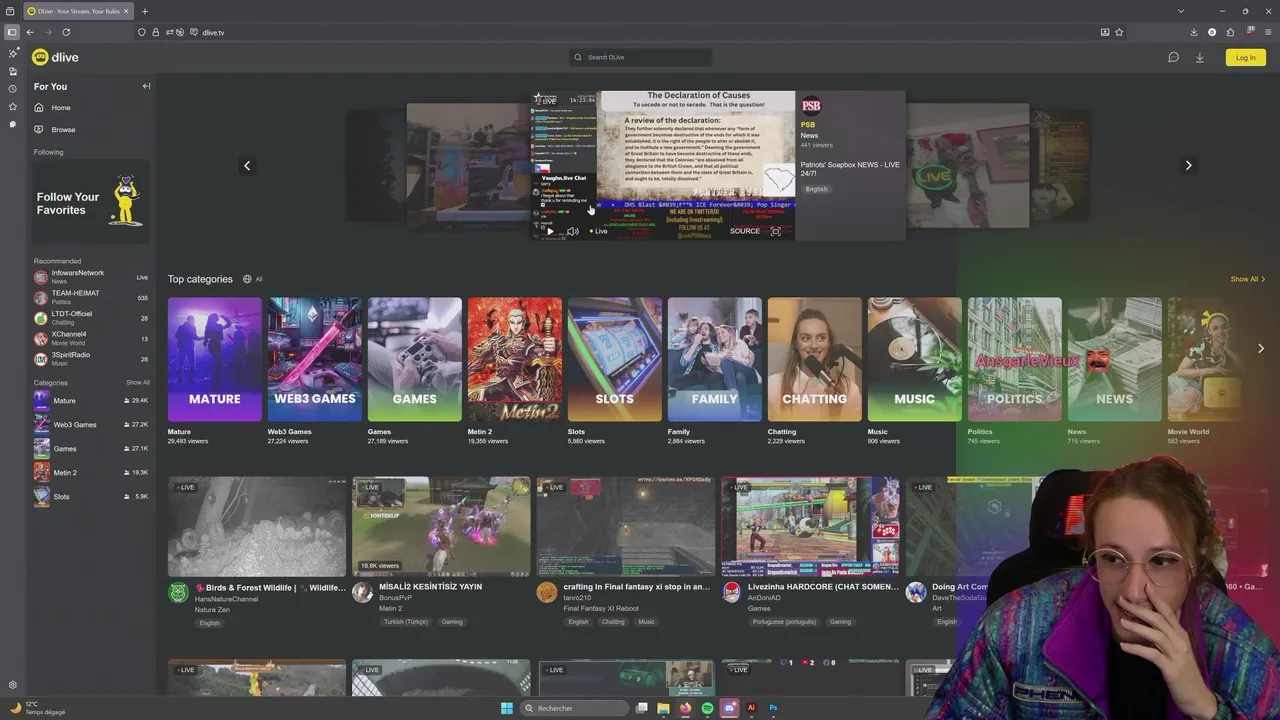Select Metin 2 in the sidebar Categories

pos(91,472)
